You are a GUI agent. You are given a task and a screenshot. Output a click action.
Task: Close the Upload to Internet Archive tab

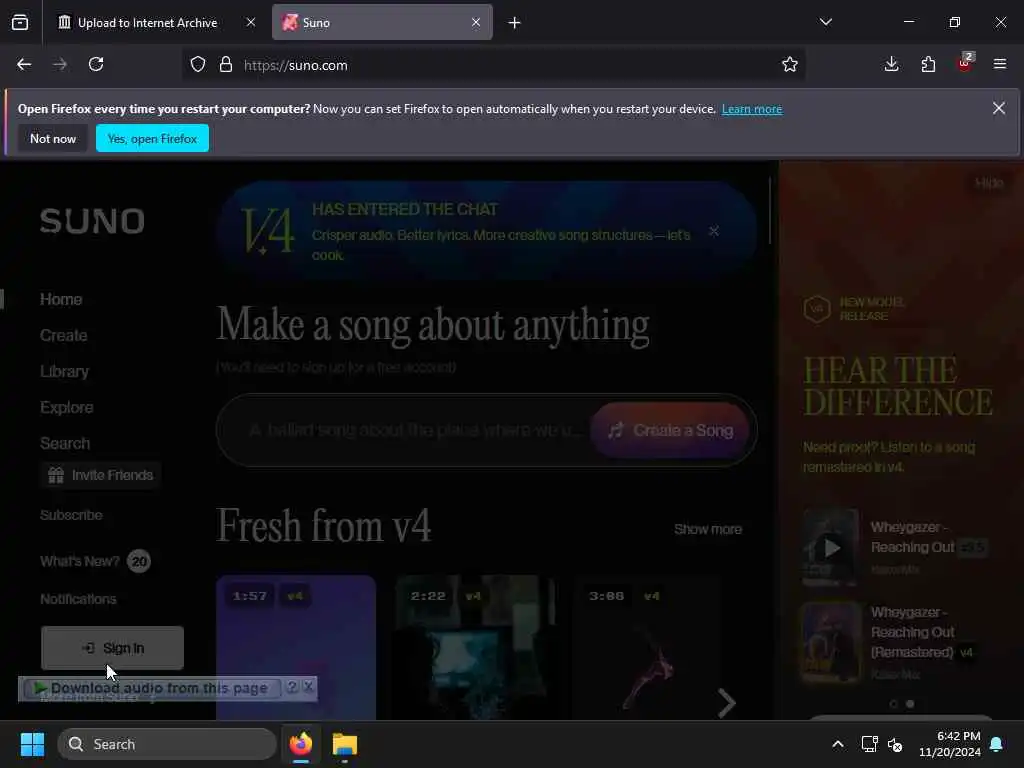pyautogui.click(x=251, y=23)
